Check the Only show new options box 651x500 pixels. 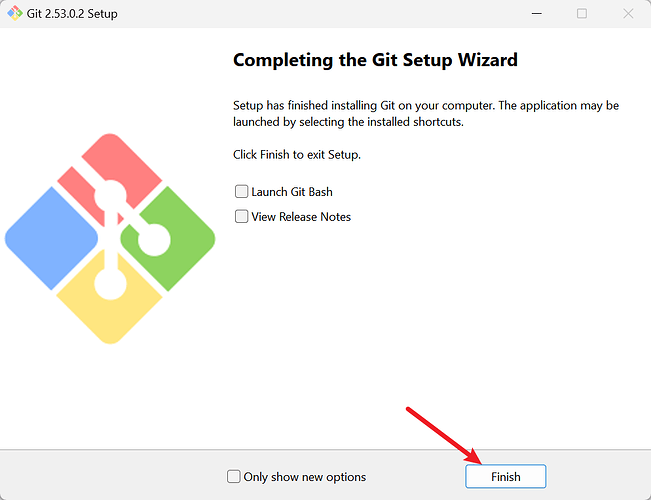pyautogui.click(x=234, y=477)
